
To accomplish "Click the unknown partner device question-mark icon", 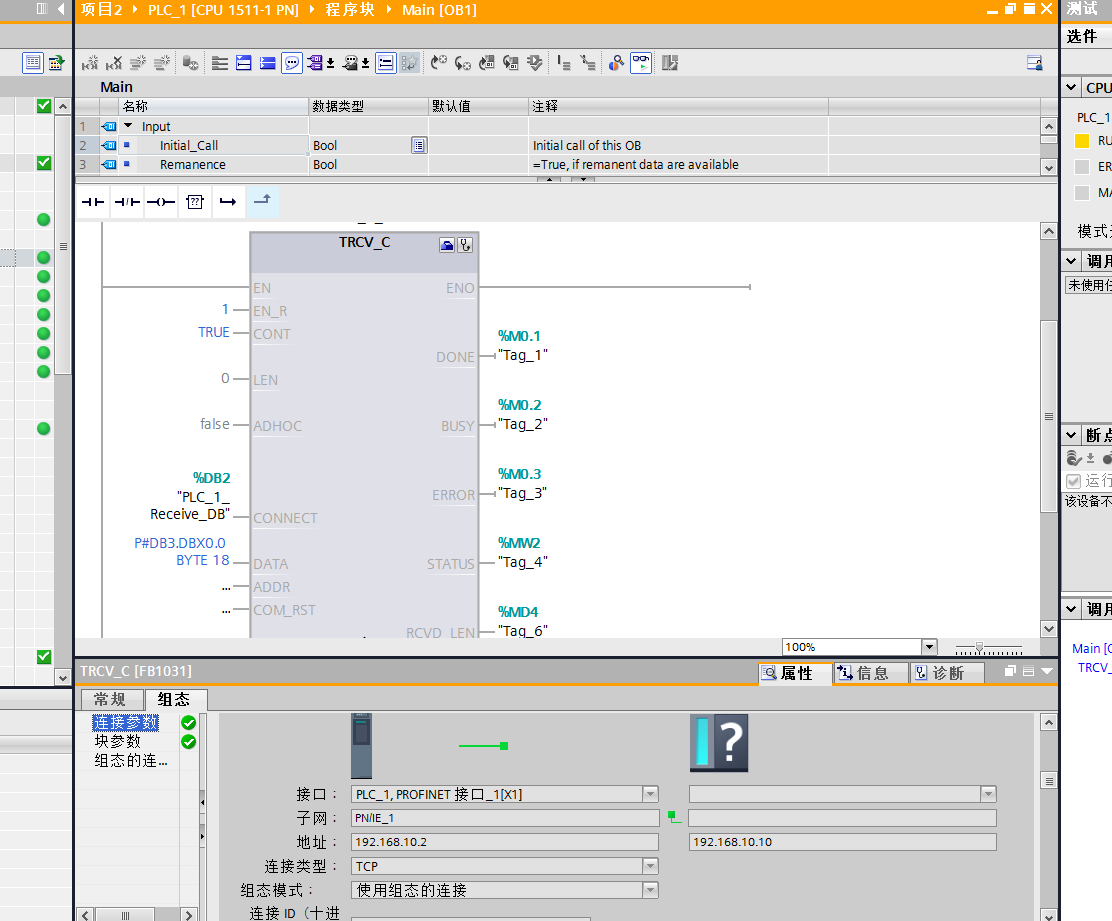I will pos(719,743).
